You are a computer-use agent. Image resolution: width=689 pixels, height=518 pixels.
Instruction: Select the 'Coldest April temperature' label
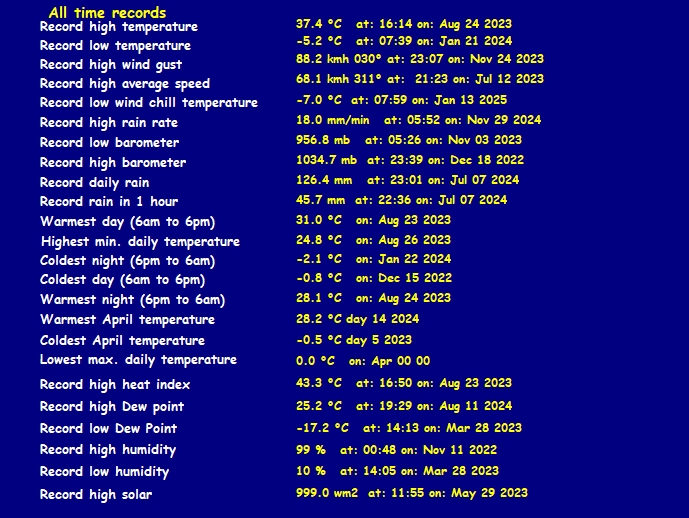click(122, 341)
